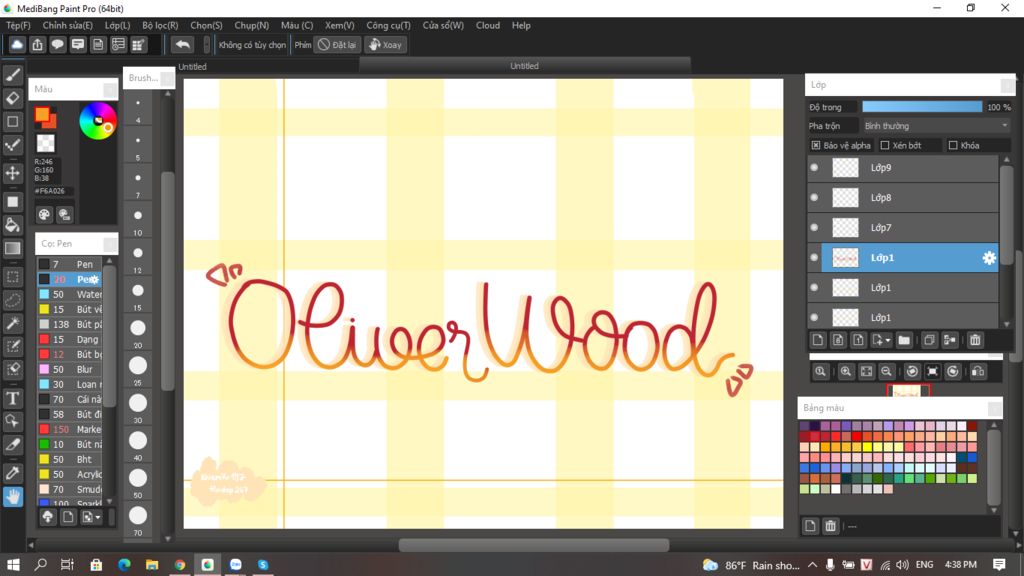This screenshot has height=576, width=1024.
Task: Click the gear icon on selected layer Lớp1
Action: [989, 258]
